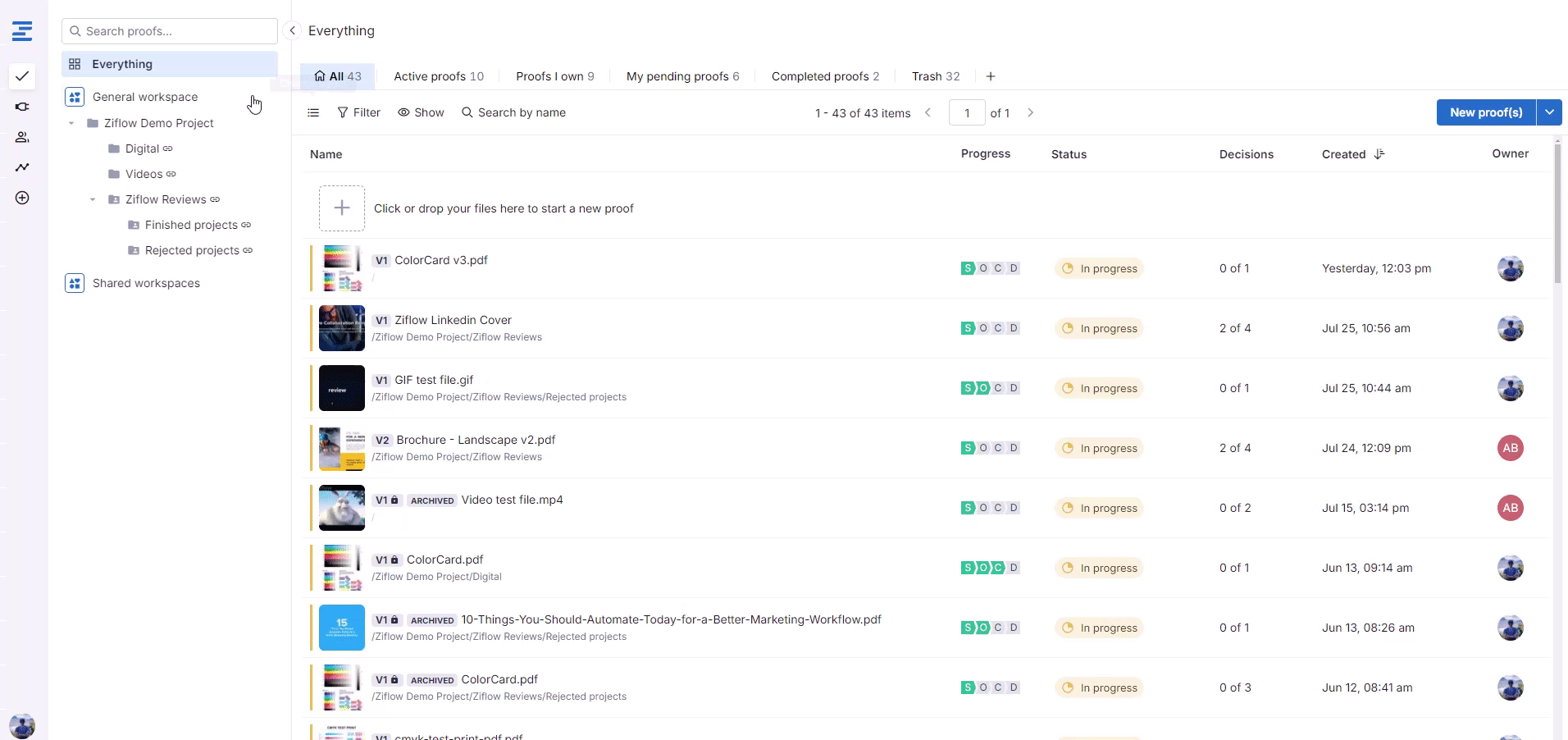
Task: Switch to the Active proofs tab
Action: click(x=438, y=76)
